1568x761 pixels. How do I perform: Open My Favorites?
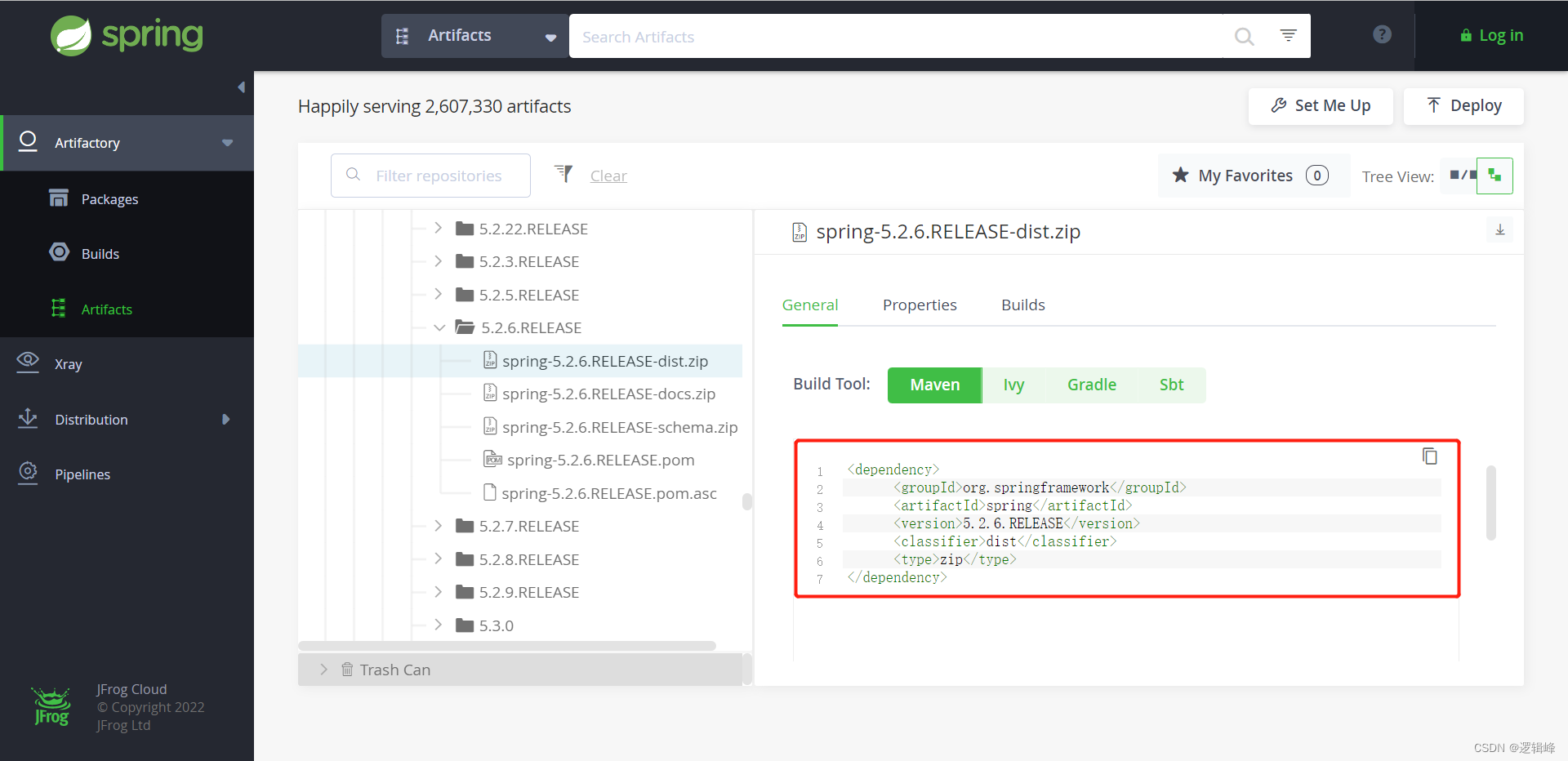click(1254, 176)
